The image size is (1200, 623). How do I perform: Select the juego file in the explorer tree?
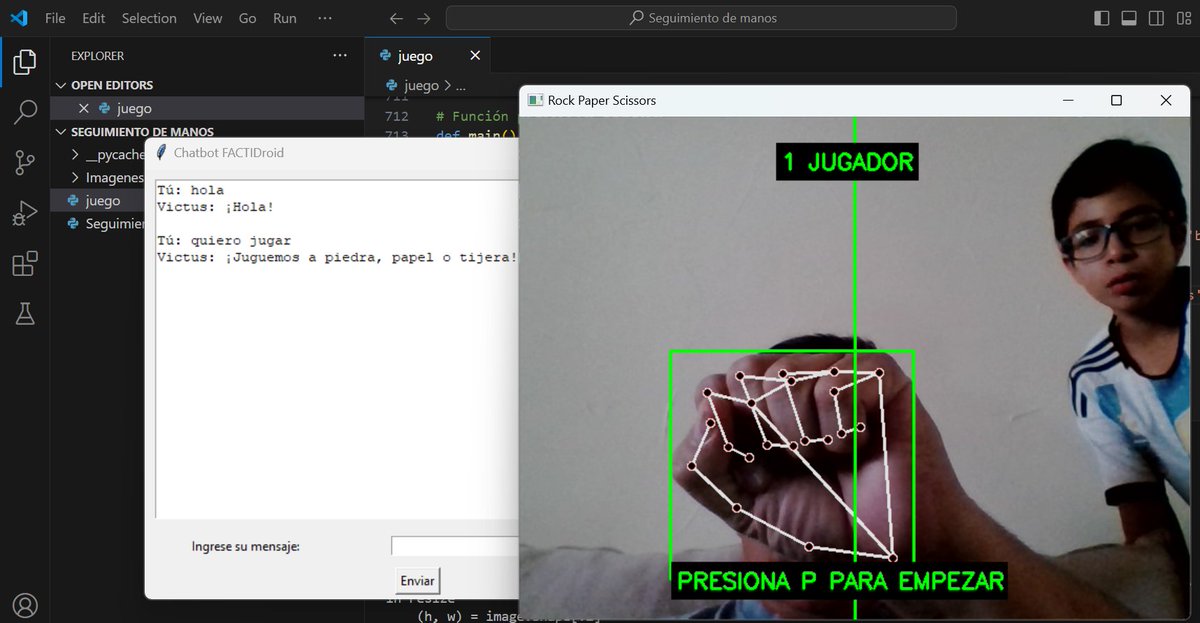pos(97,201)
